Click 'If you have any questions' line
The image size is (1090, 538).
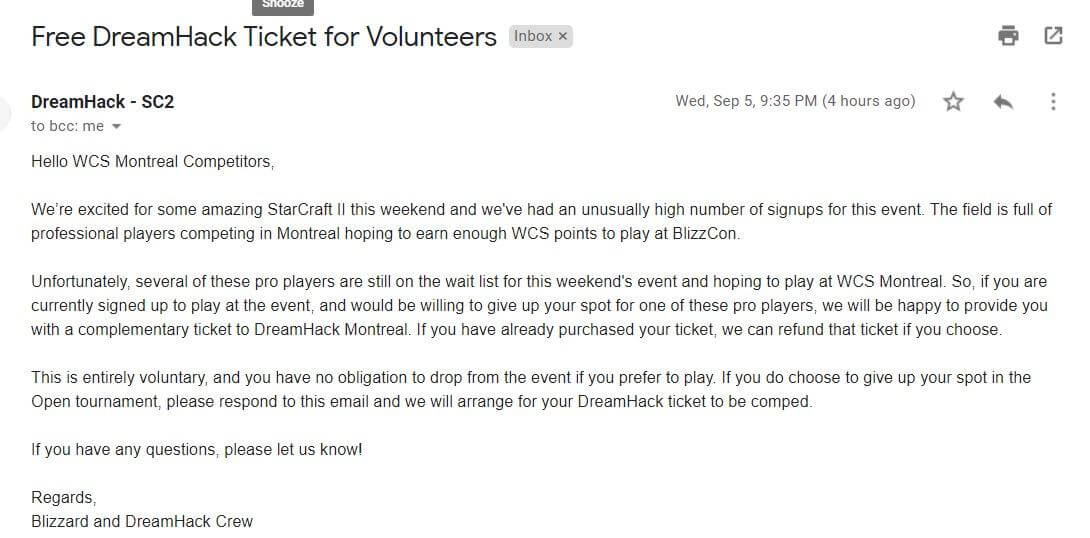(x=196, y=449)
